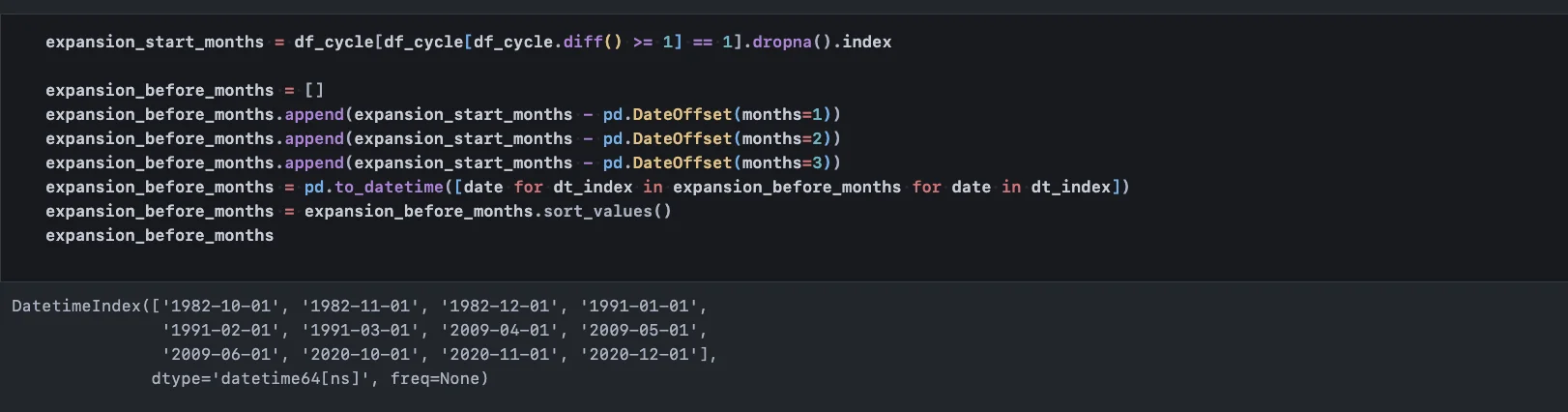Click the '2020-12-01' date in output
1568x412 pixels.
642,354
